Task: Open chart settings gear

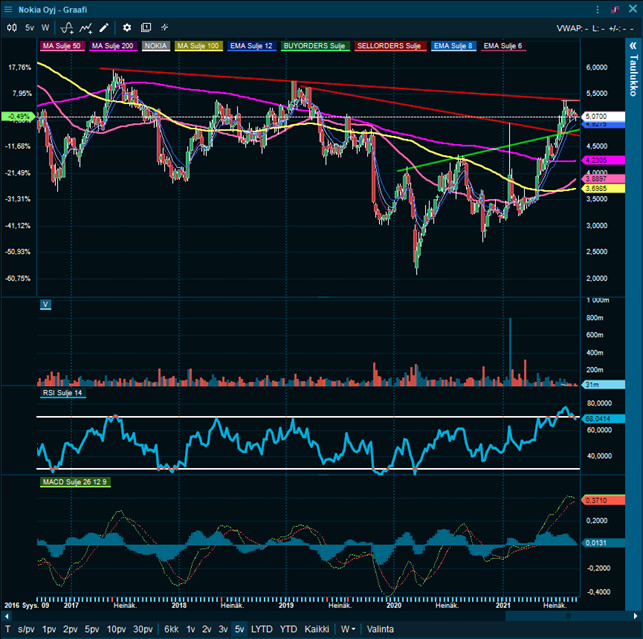Action: click(127, 27)
